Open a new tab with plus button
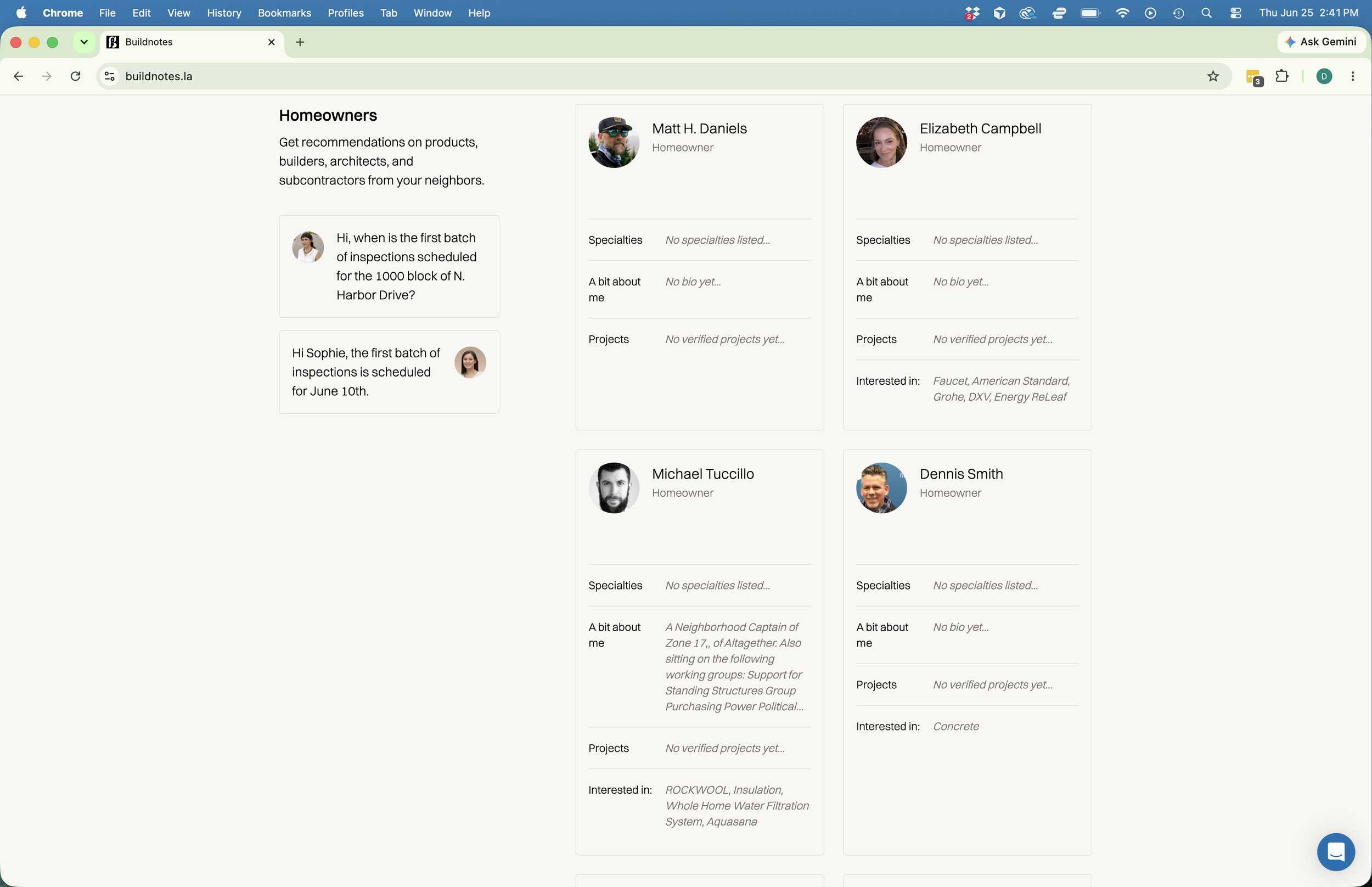Viewport: 1372px width, 887px height. tap(300, 42)
